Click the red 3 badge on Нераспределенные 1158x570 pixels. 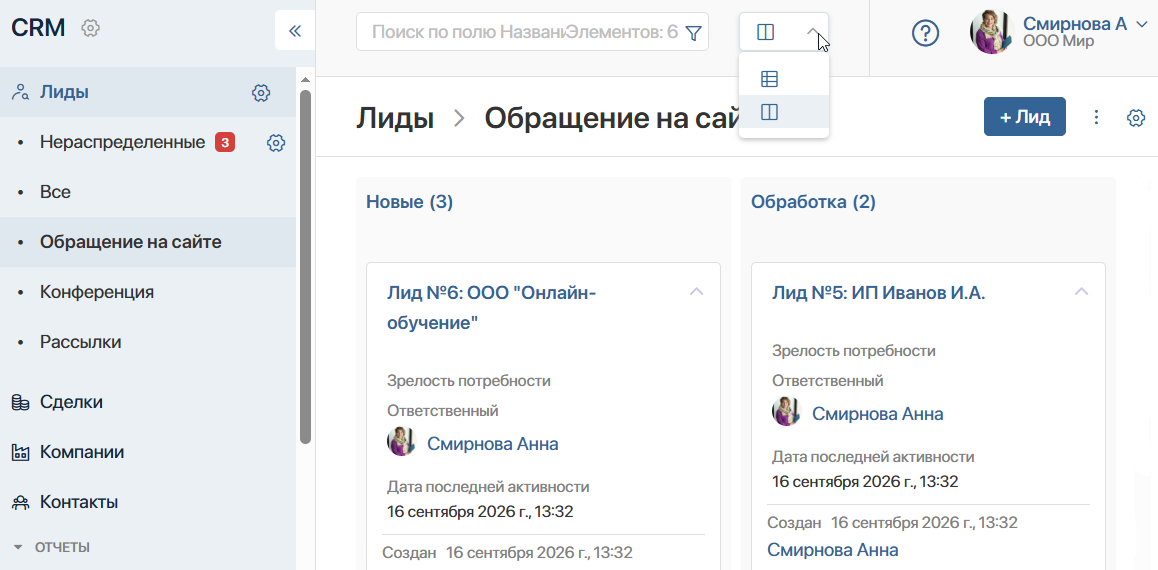pyautogui.click(x=225, y=142)
